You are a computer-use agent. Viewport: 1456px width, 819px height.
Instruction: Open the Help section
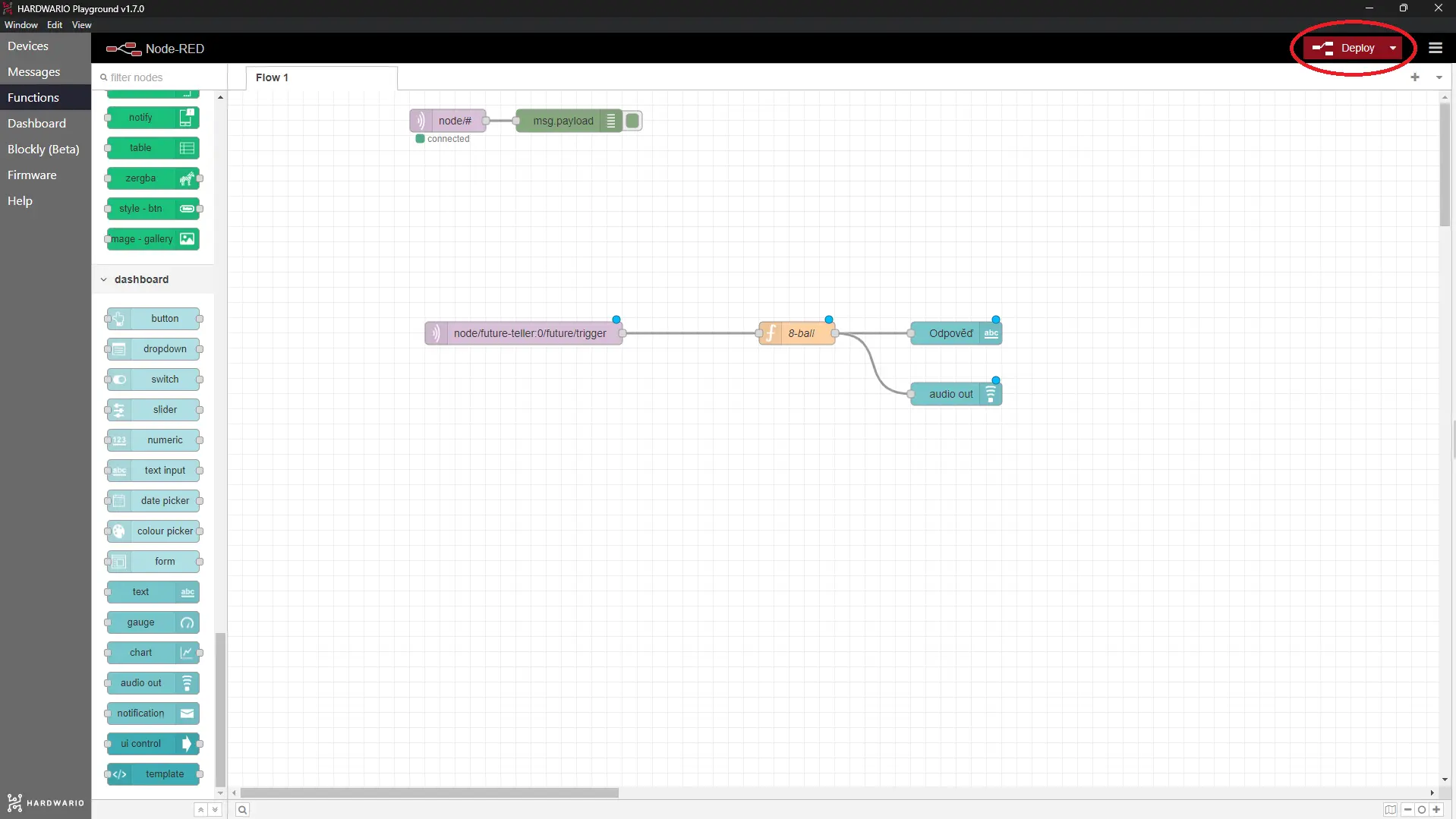click(x=46, y=201)
